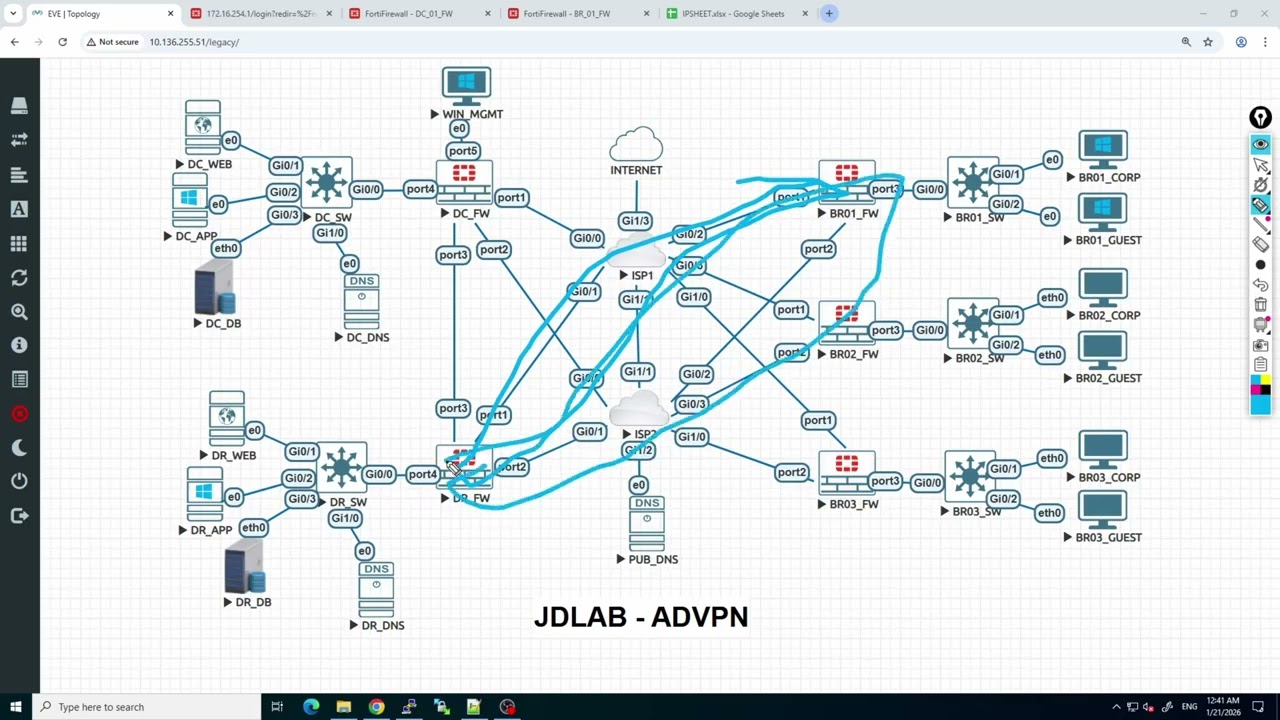Click the zoom magnifier sidebar icon
The height and width of the screenshot is (720, 1280).
coord(19,312)
